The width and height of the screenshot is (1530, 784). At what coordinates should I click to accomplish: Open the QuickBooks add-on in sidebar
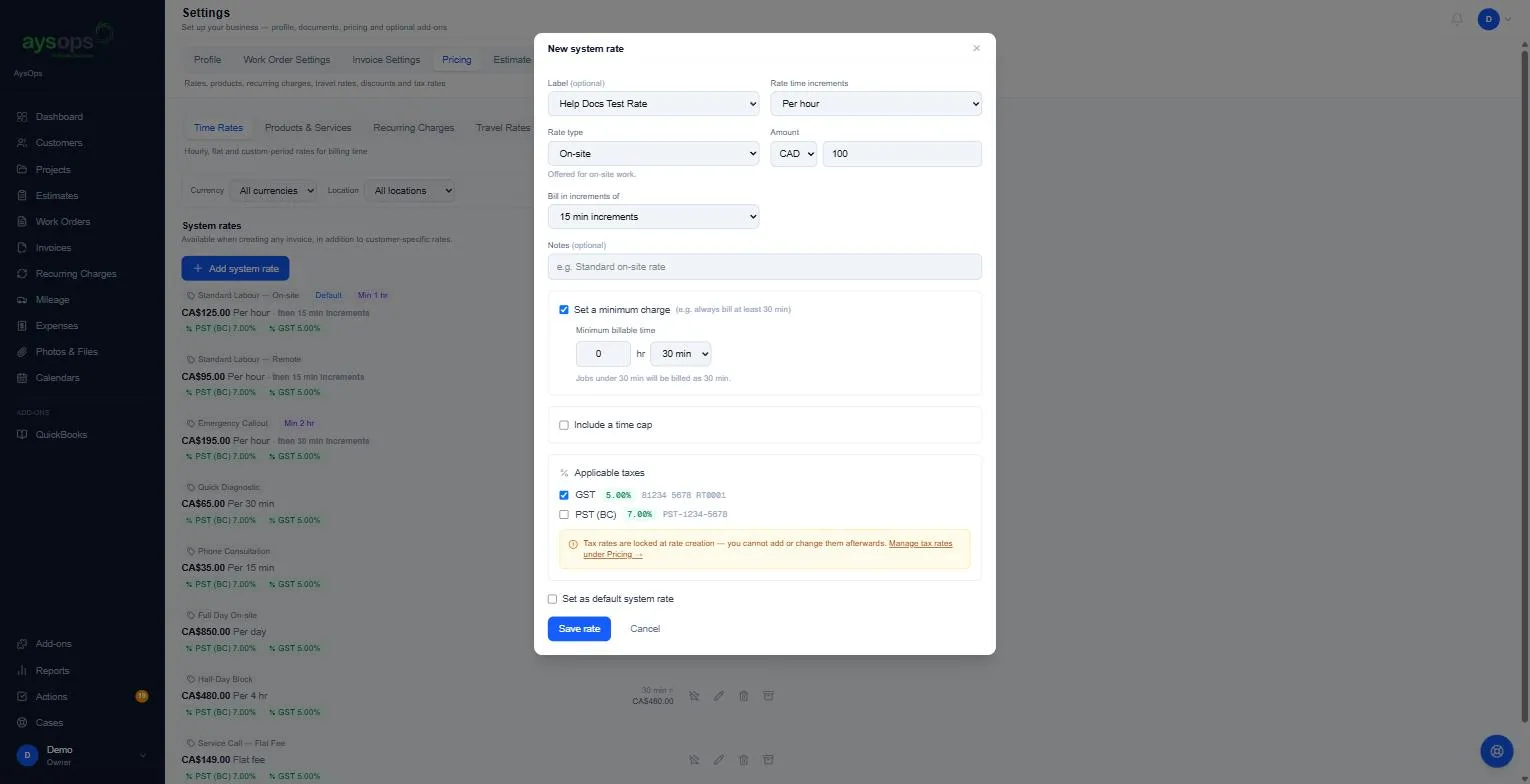(61, 435)
